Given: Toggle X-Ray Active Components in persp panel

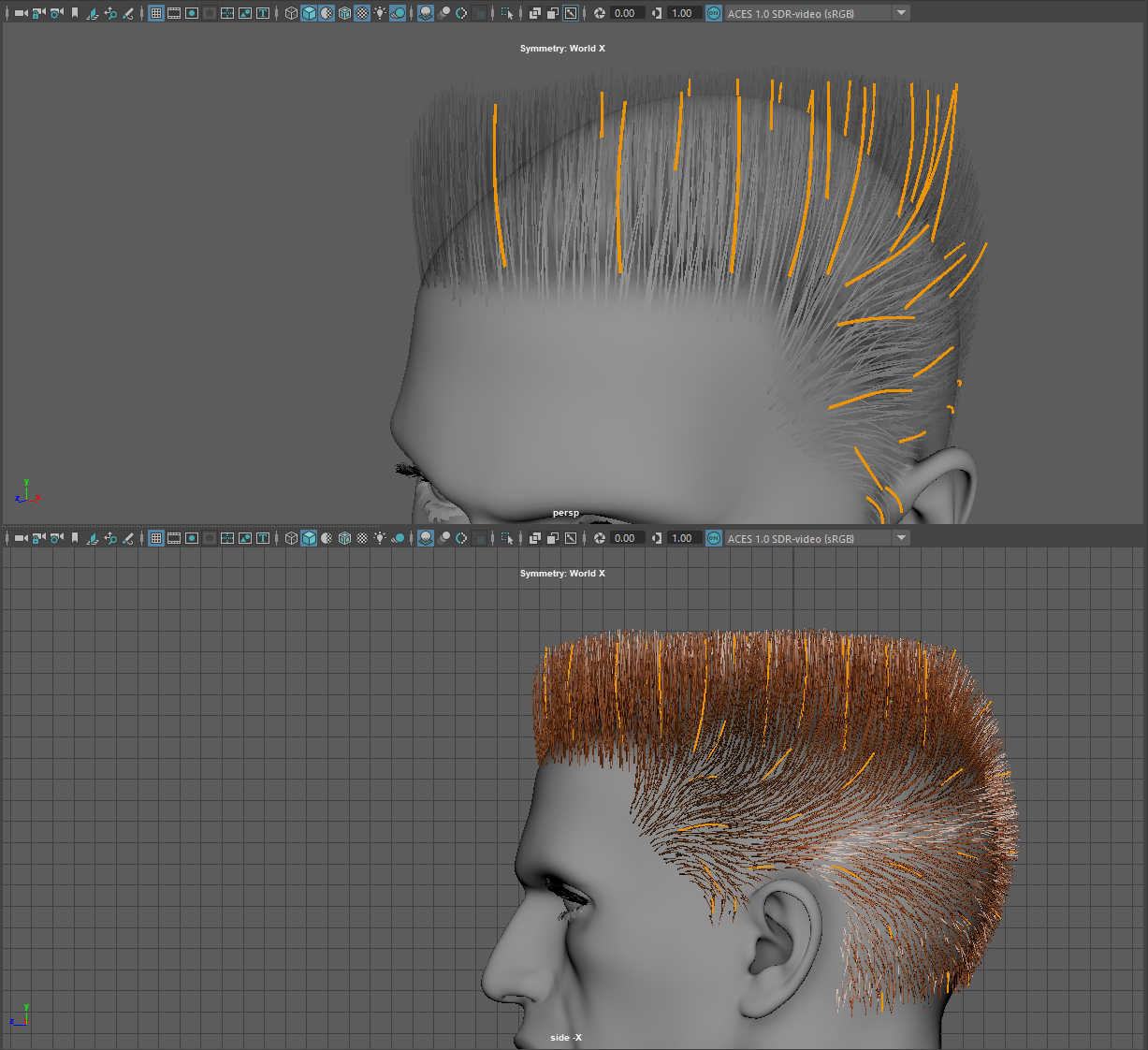Looking at the screenshot, I should pyautogui.click(x=553, y=13).
